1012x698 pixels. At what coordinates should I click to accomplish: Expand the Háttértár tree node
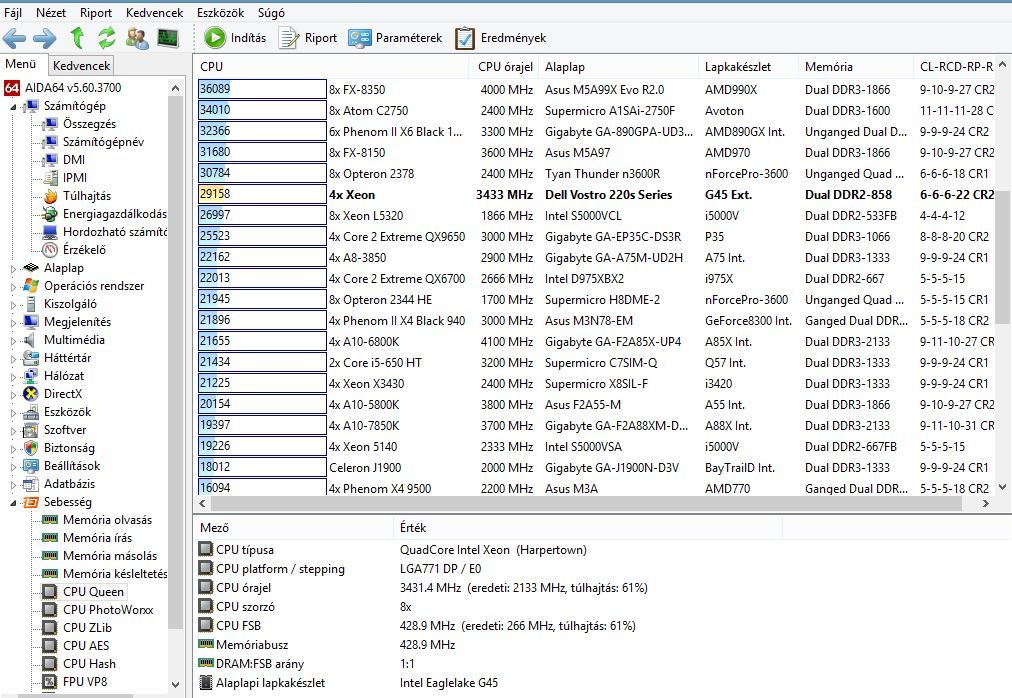14,358
